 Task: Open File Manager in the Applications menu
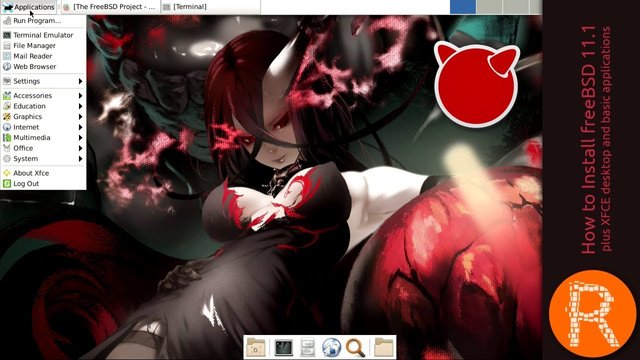43,46
